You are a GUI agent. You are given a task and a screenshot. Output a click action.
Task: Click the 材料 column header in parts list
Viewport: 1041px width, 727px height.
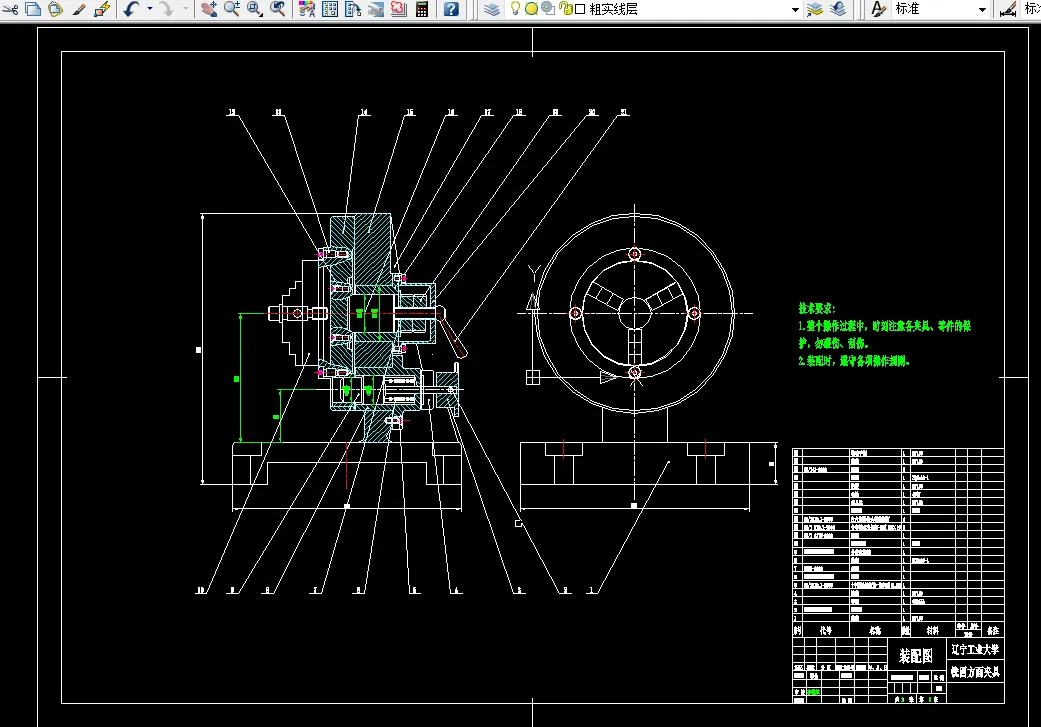pos(933,631)
